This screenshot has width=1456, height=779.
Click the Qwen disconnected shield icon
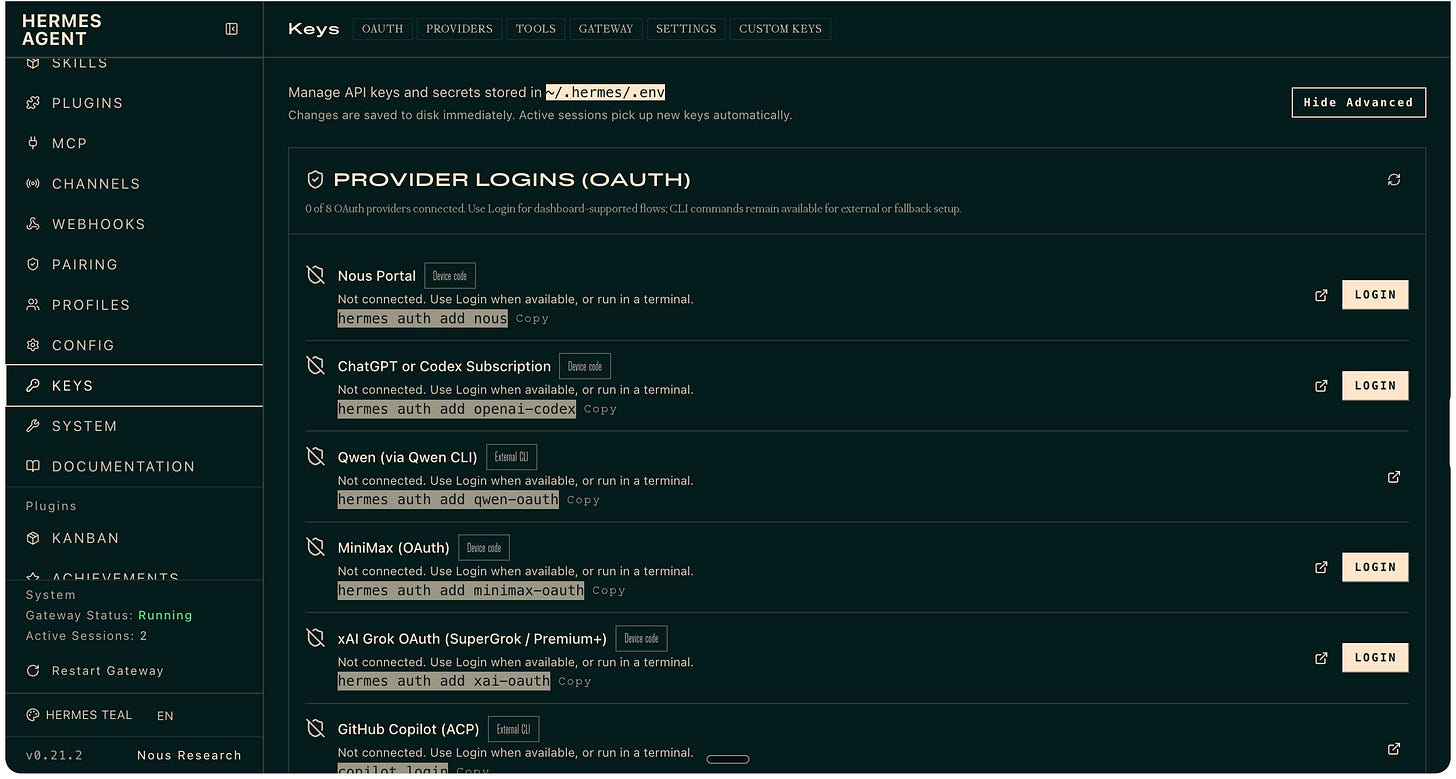point(315,457)
